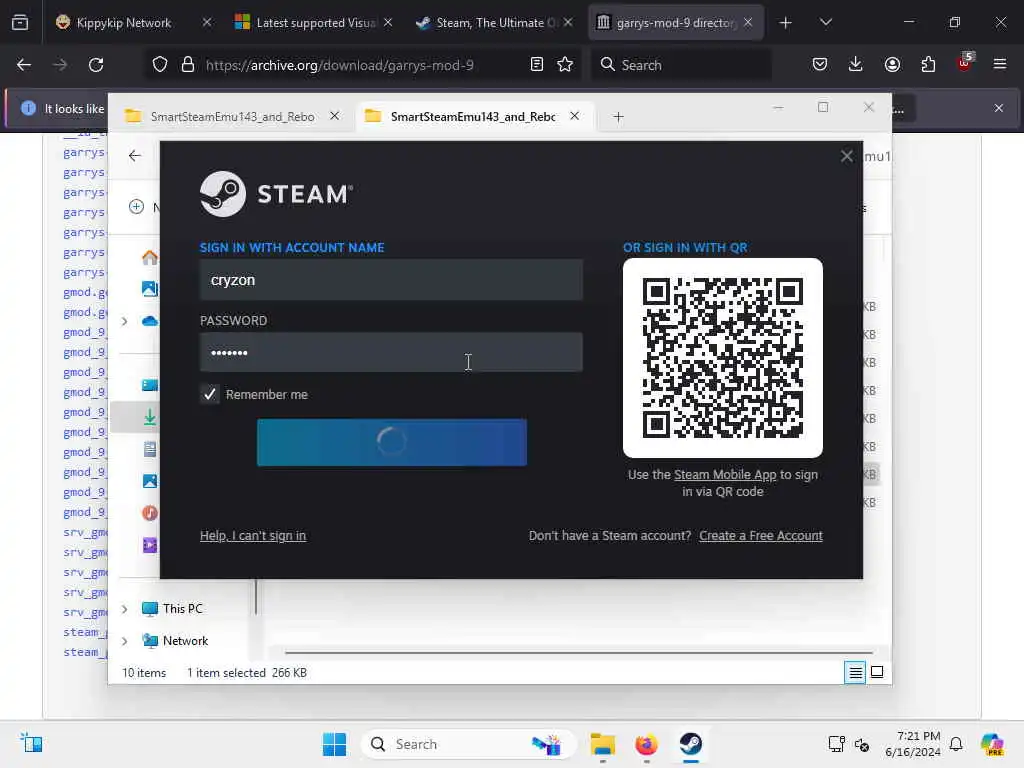Reload the archive.org page
The width and height of the screenshot is (1024, 768).
tap(96, 65)
